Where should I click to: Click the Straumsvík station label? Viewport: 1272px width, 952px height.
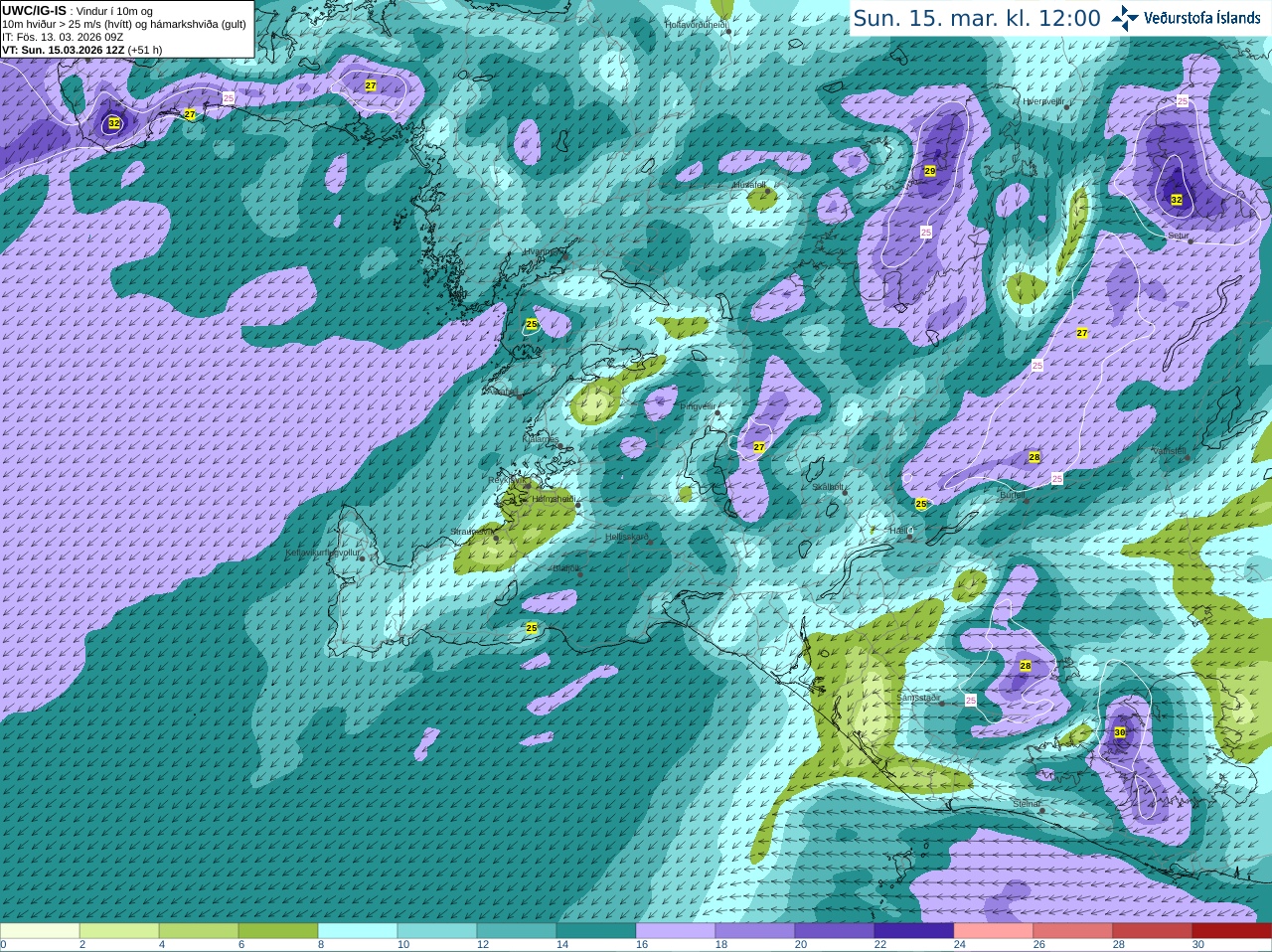[472, 532]
